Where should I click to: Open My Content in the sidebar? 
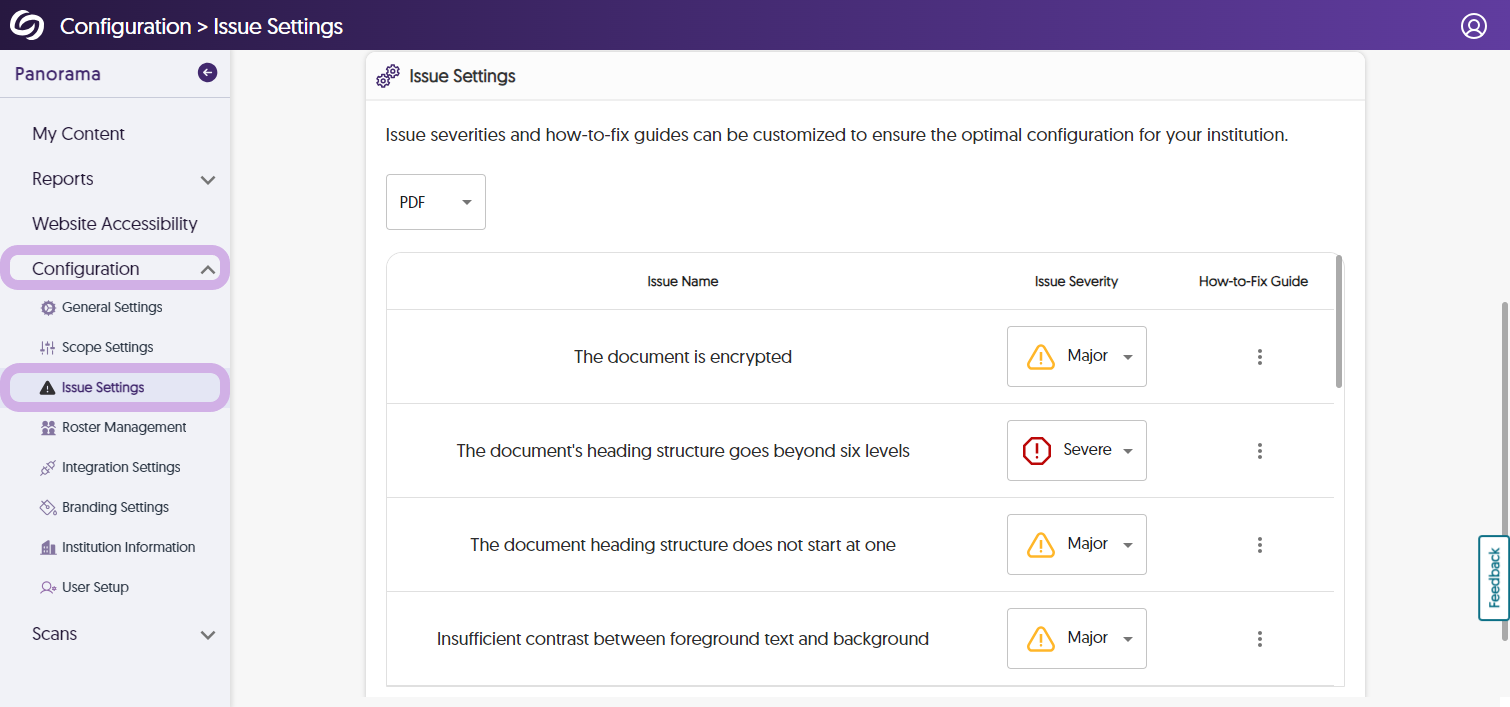click(78, 134)
